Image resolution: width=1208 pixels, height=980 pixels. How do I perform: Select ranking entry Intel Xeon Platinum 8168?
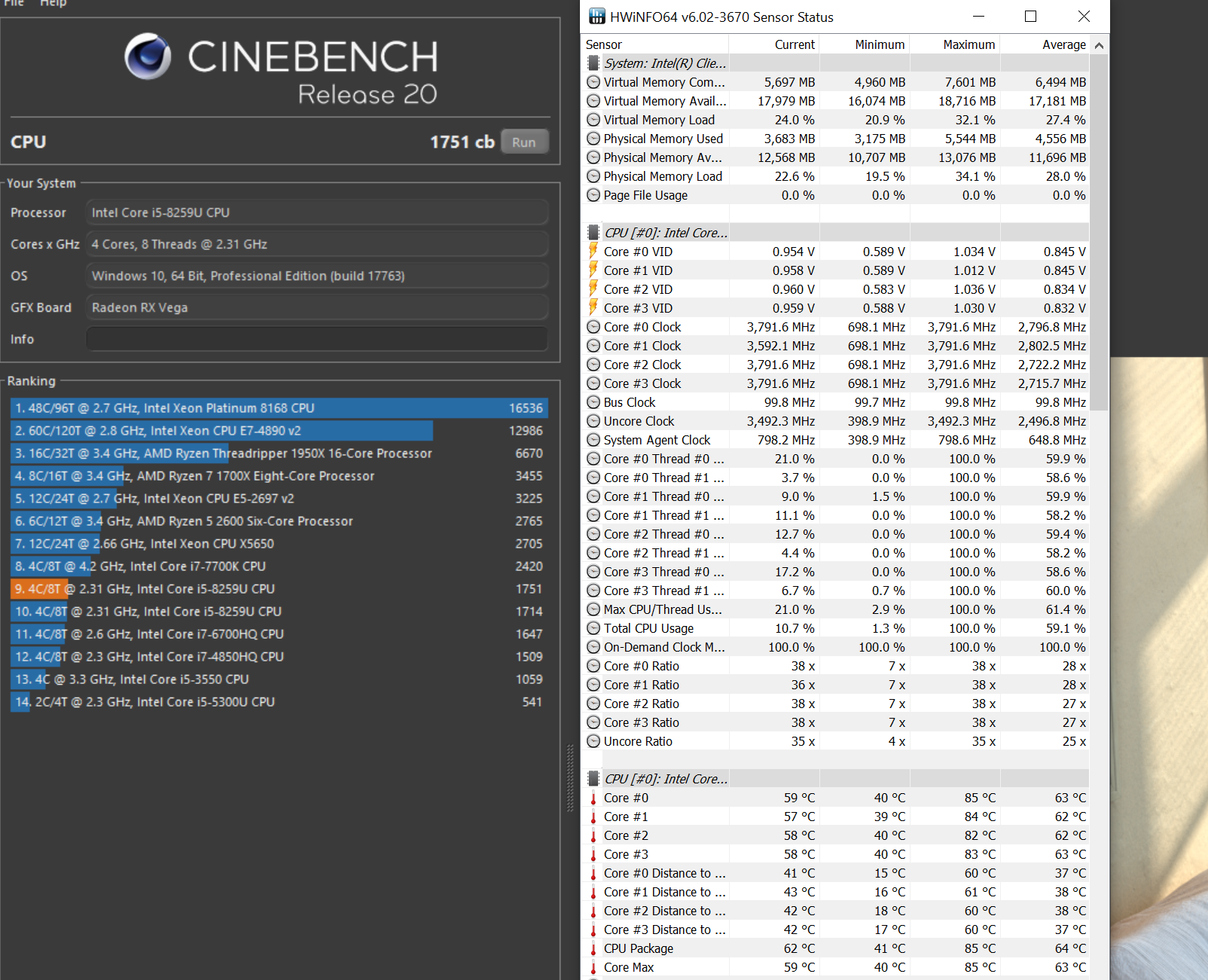pos(279,408)
